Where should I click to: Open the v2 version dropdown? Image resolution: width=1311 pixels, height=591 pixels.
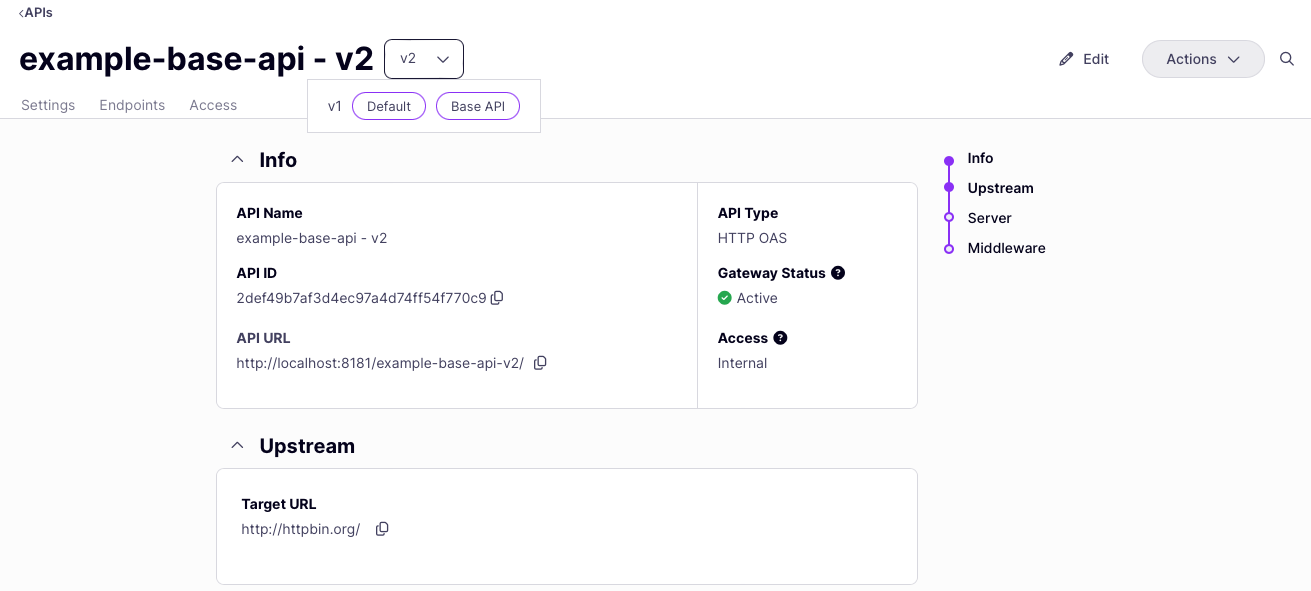pyautogui.click(x=424, y=58)
